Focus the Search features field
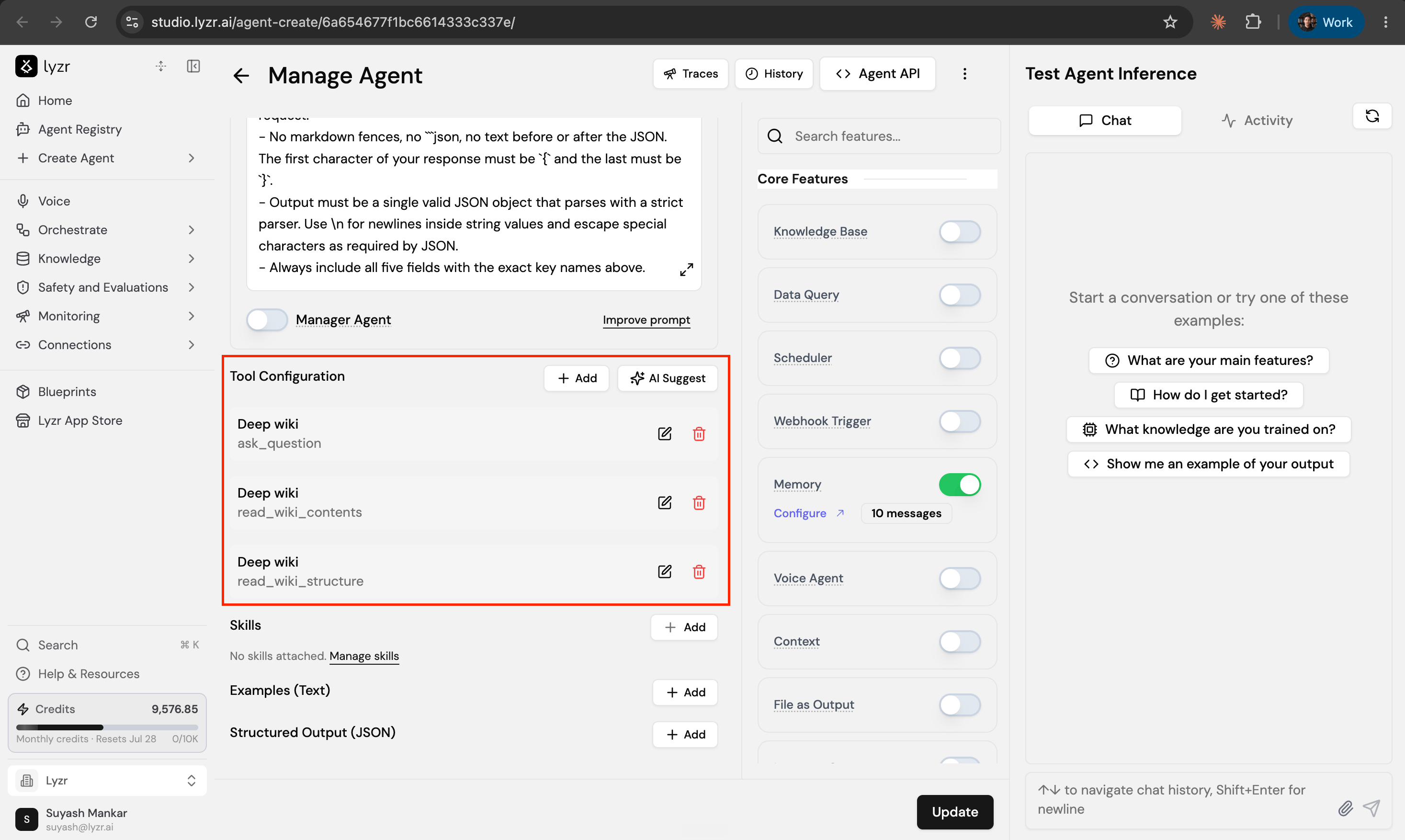1405x840 pixels. tap(879, 136)
